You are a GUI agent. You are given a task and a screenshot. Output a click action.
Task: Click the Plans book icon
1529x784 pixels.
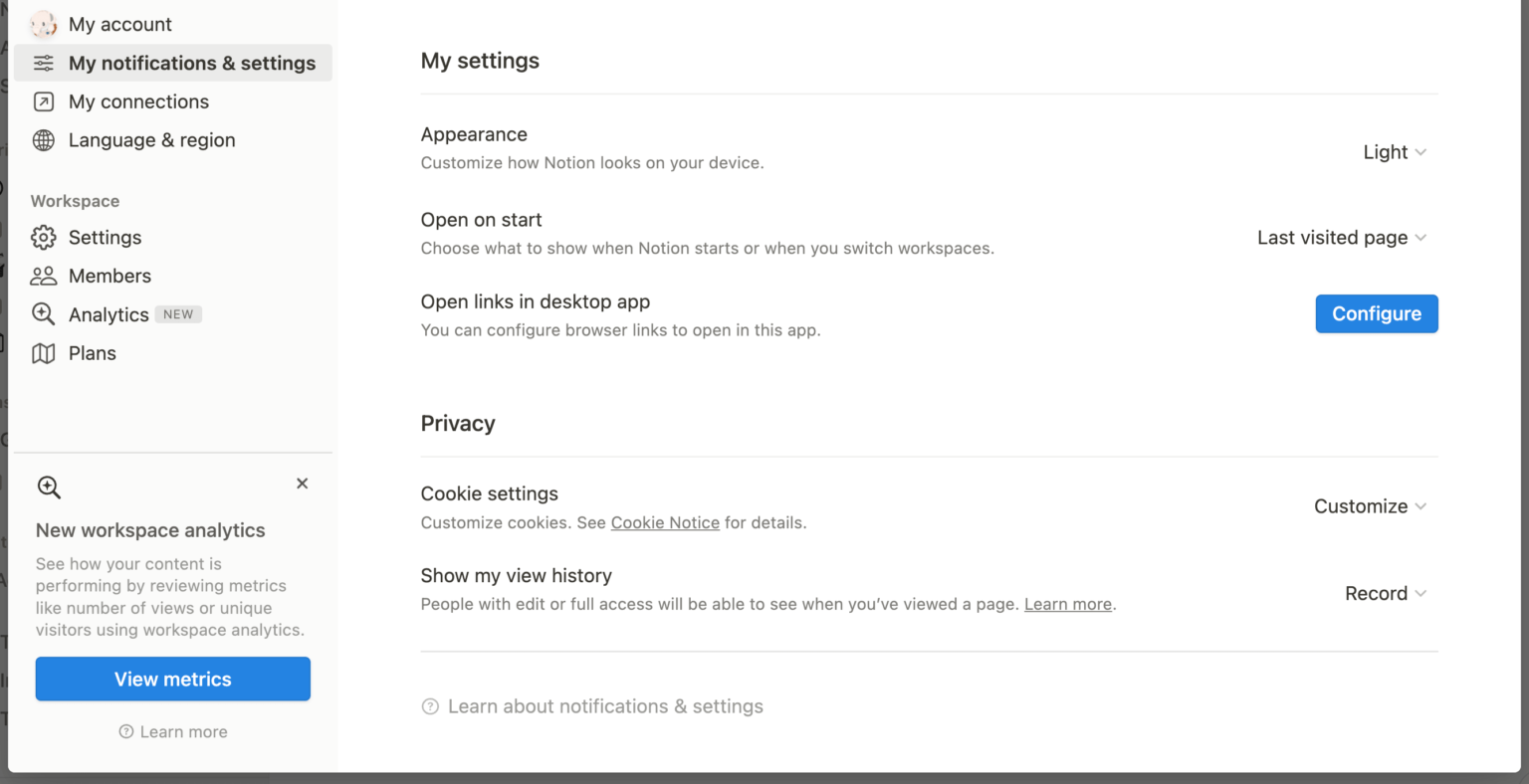tap(43, 352)
